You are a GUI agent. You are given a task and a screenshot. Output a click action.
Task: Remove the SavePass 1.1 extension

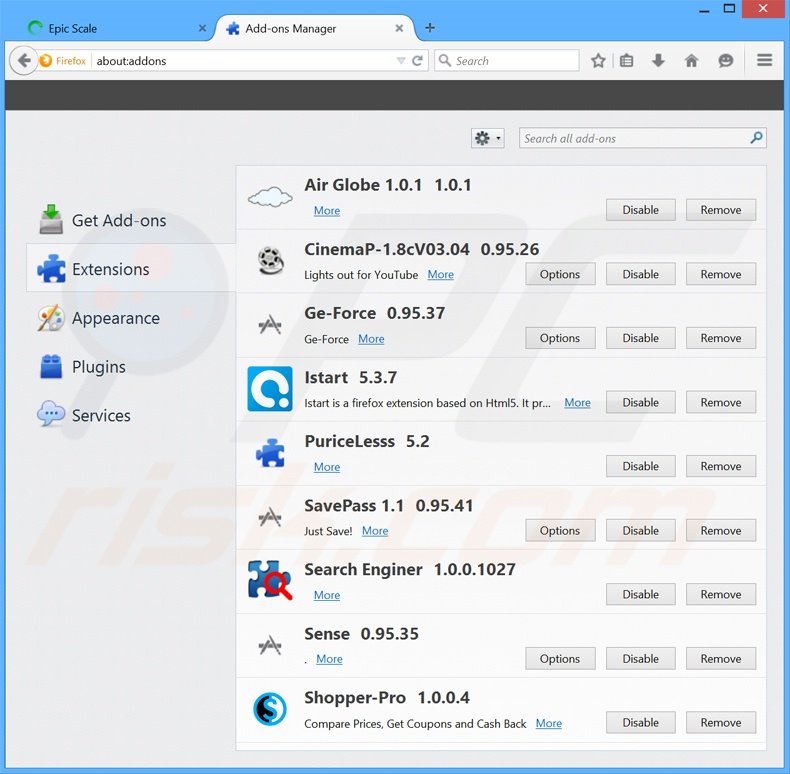coord(720,530)
